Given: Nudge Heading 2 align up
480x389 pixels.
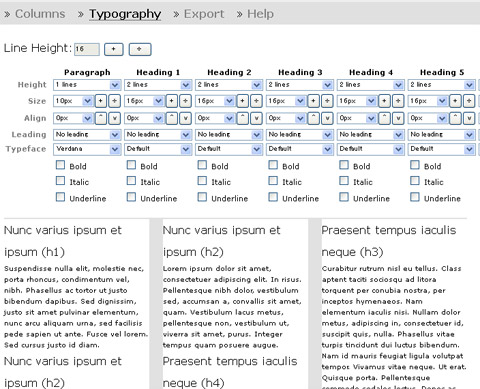Looking at the screenshot, I should [243, 118].
